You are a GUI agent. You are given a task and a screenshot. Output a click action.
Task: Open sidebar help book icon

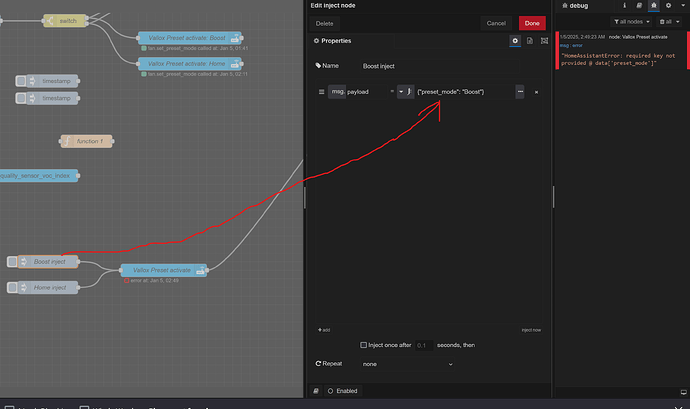point(639,5)
